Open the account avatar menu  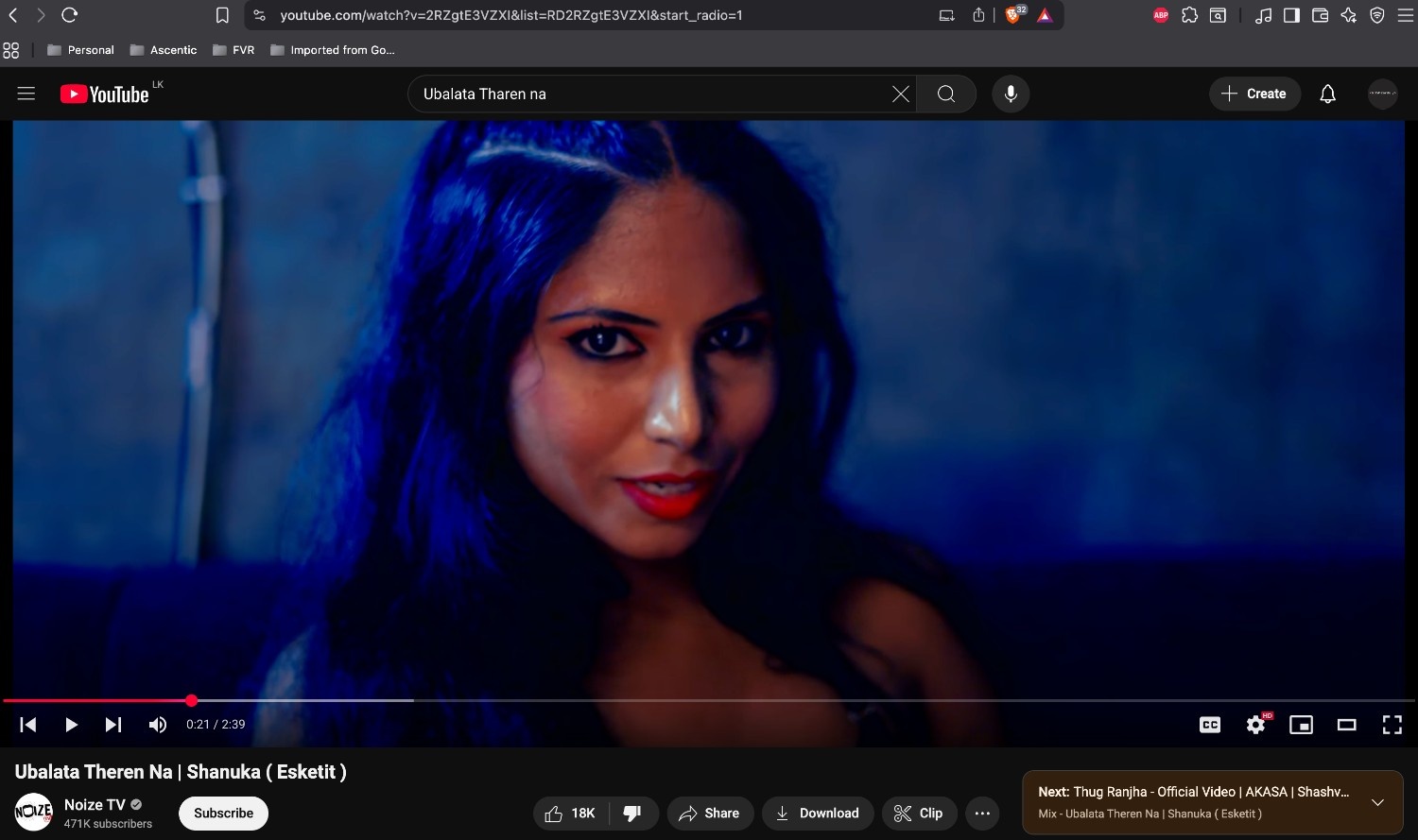(x=1383, y=94)
